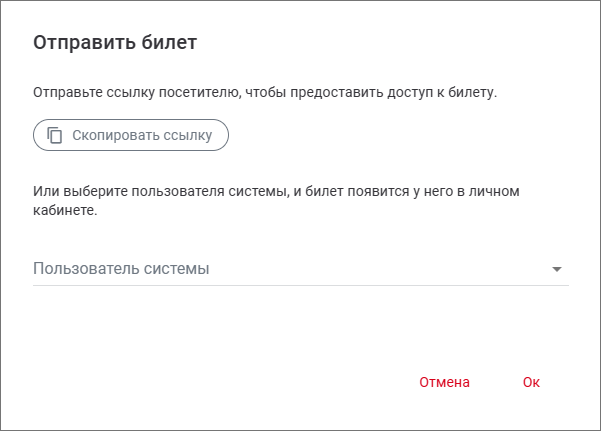Click the word Пользователь in the select field
The width and height of the screenshot is (601, 431).
pos(80,269)
